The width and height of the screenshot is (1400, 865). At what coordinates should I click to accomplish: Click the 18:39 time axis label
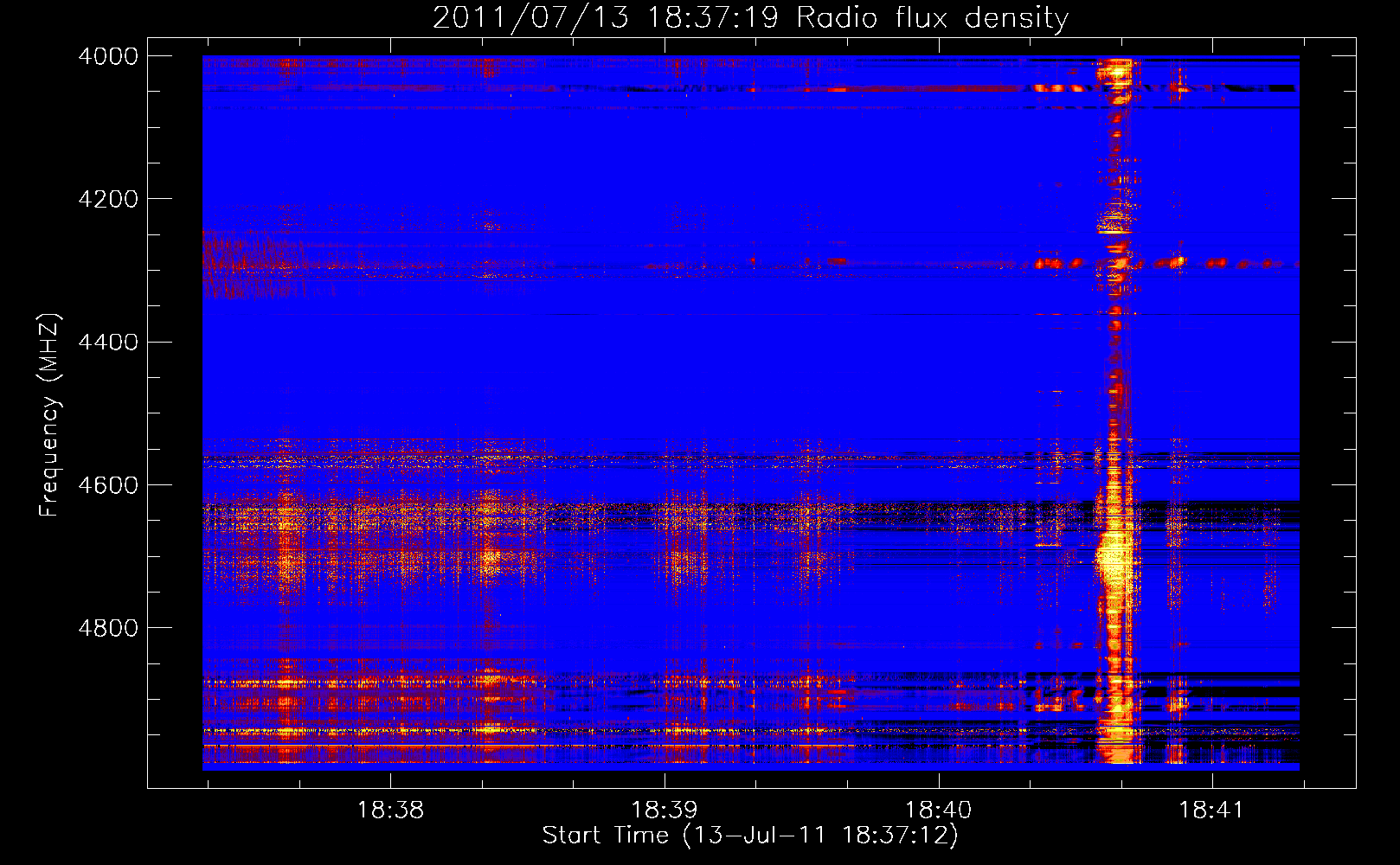pos(665,811)
